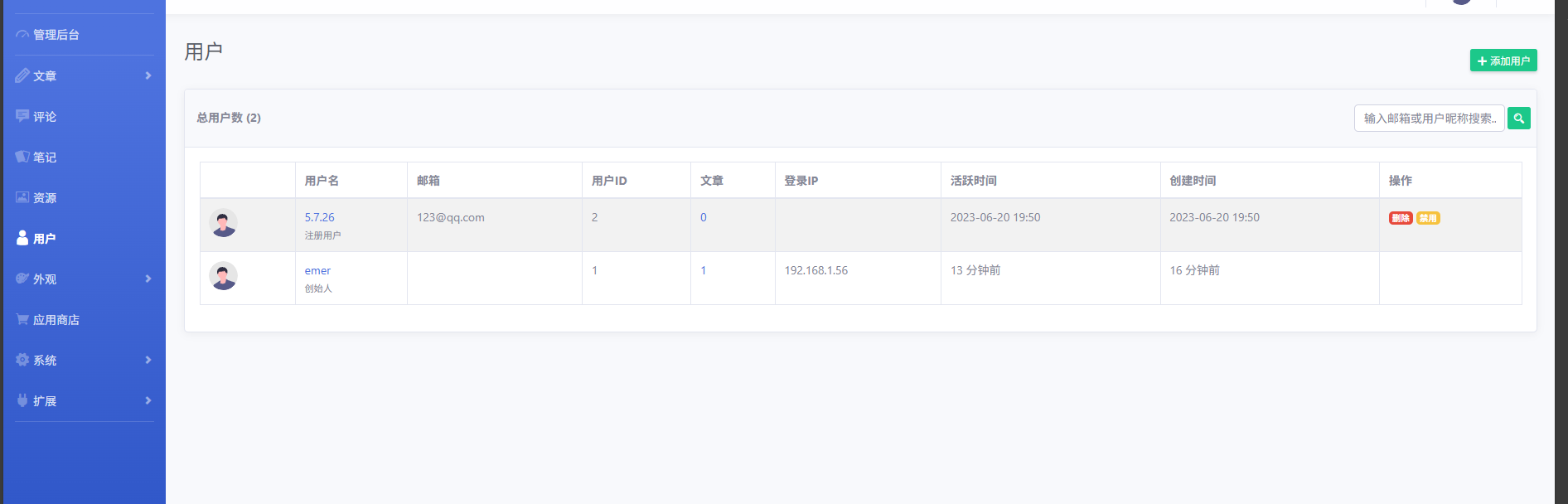Focus the email or nickname search field
The width and height of the screenshot is (1568, 504).
click(x=1429, y=119)
